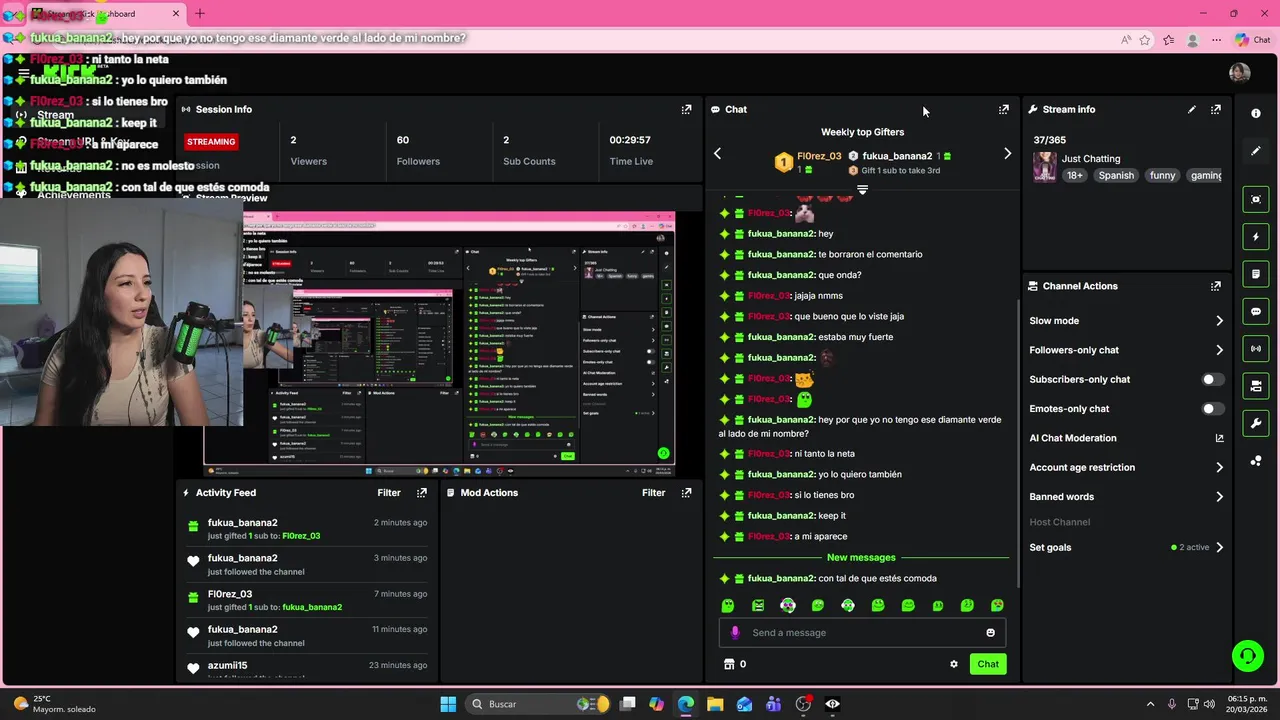Click the Send a message field
This screenshot has width=1280, height=720.
pyautogui.click(x=862, y=632)
